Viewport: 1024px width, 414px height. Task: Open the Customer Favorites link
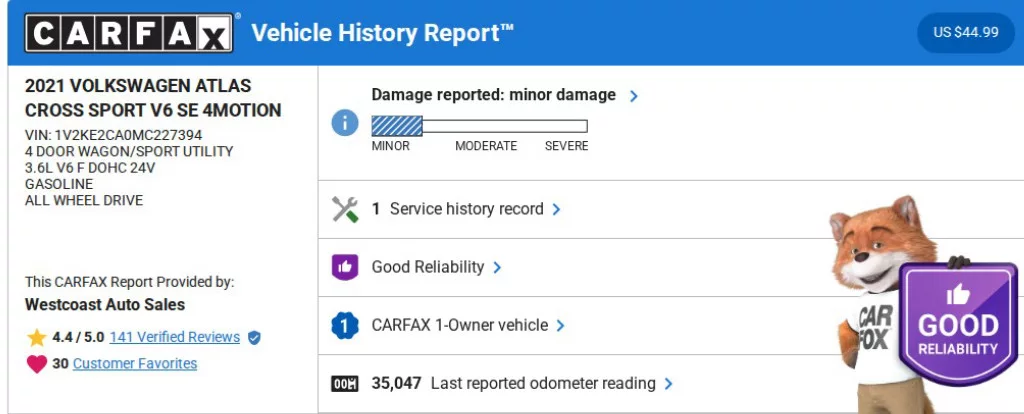click(134, 364)
